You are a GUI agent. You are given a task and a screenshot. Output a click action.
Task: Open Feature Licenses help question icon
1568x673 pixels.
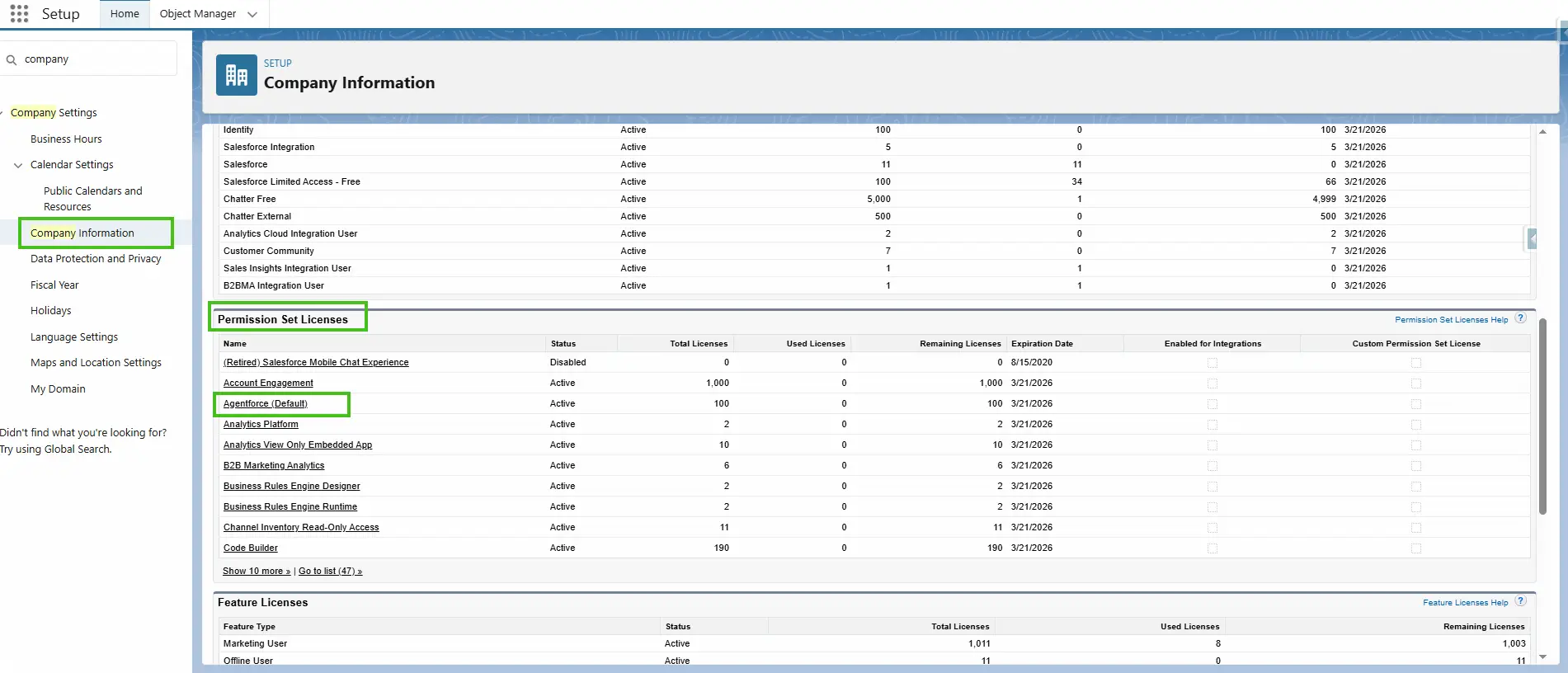[x=1520, y=601]
